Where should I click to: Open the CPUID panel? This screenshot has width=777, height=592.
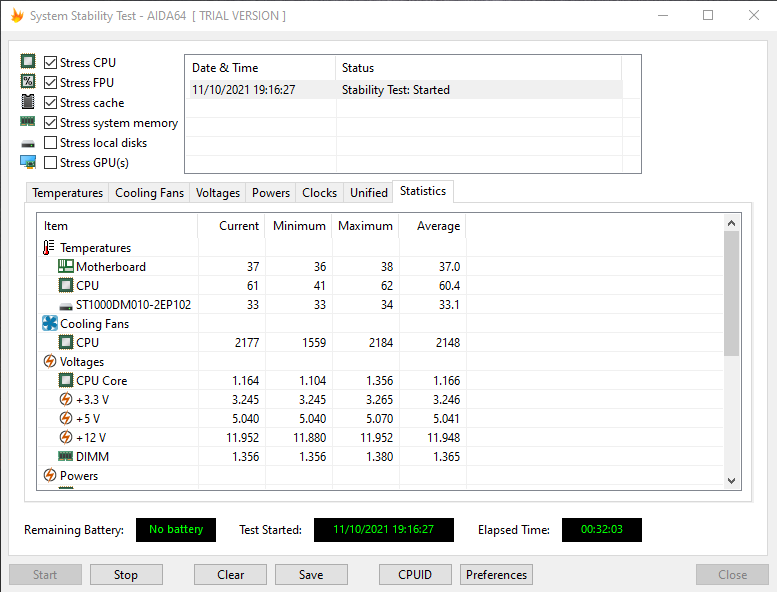pos(415,575)
